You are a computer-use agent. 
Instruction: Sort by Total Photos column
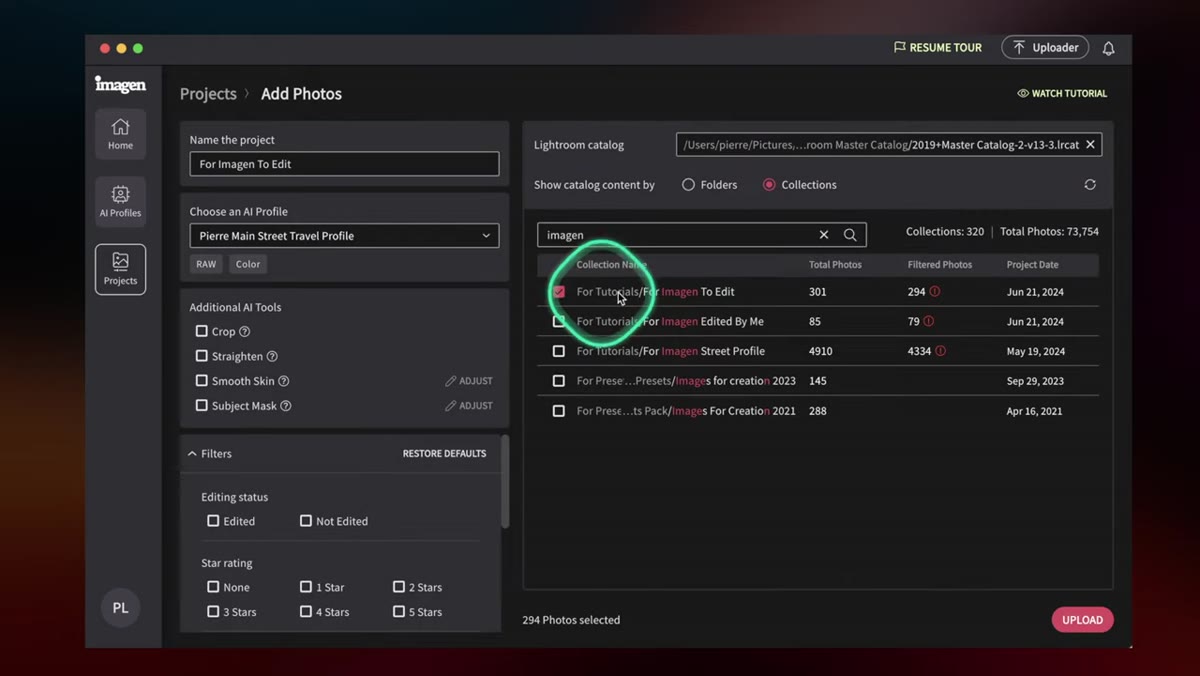click(x=835, y=265)
